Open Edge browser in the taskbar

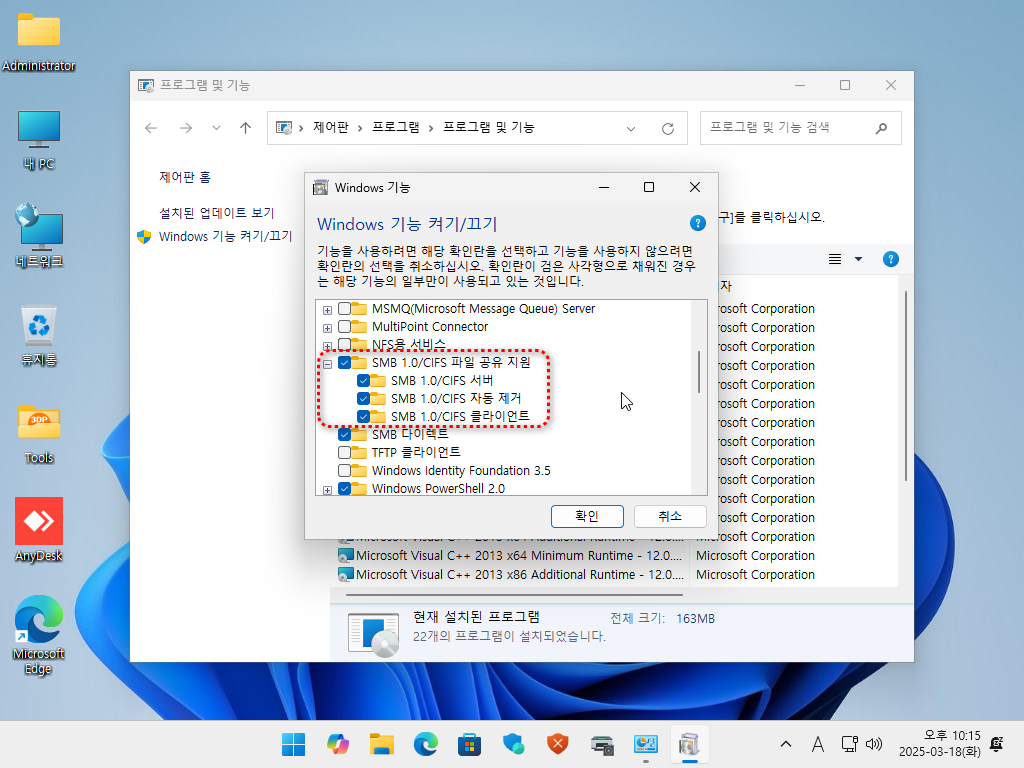(426, 744)
